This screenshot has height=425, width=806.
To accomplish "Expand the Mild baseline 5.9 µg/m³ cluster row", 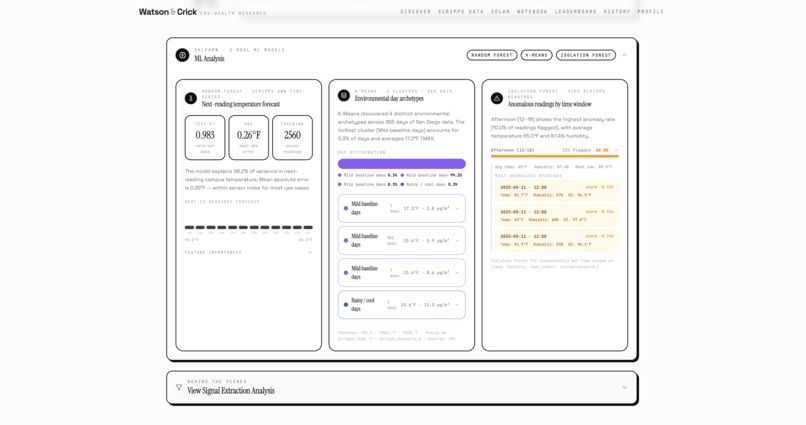I will (x=401, y=241).
